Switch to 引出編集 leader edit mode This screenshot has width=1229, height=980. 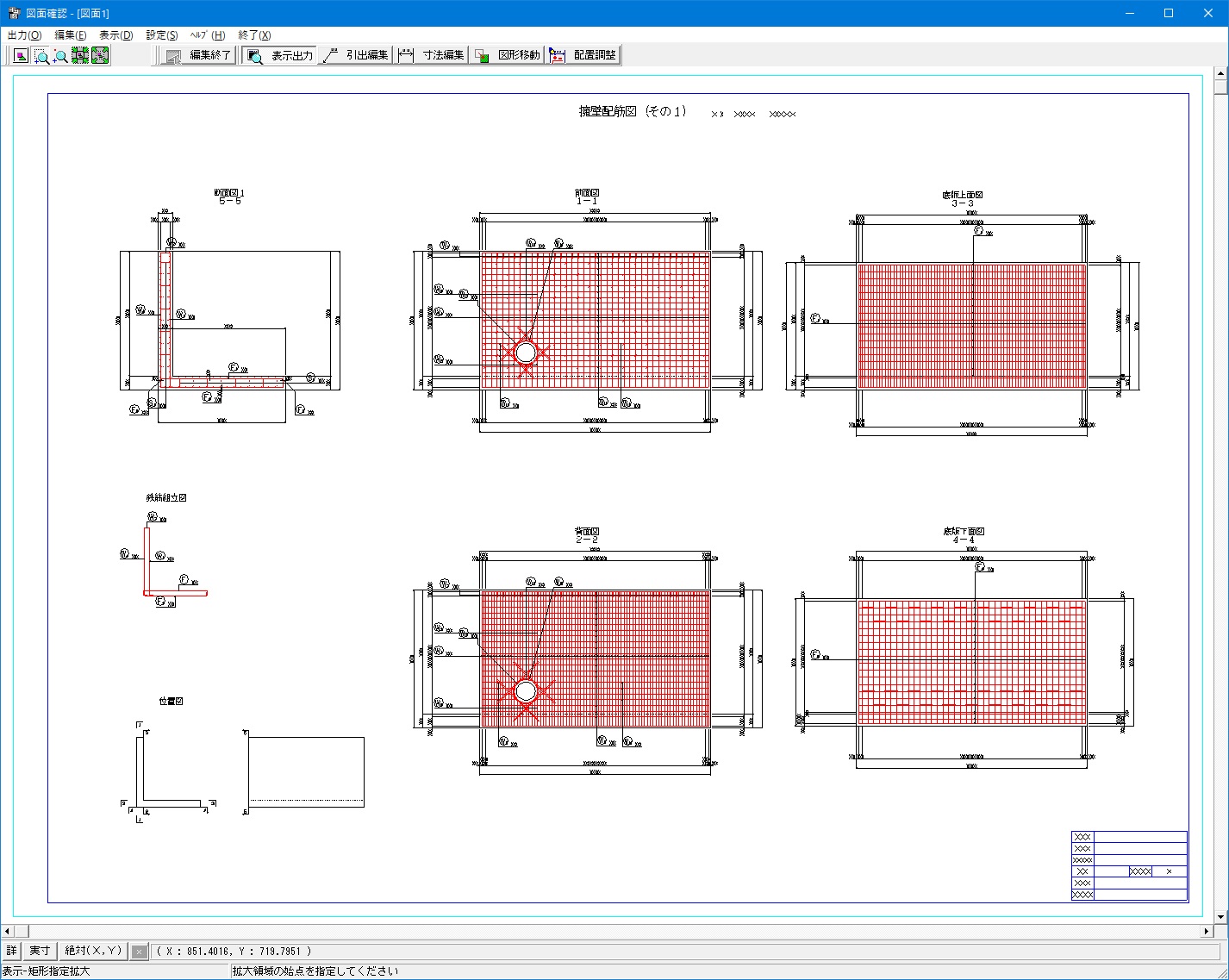(x=356, y=56)
